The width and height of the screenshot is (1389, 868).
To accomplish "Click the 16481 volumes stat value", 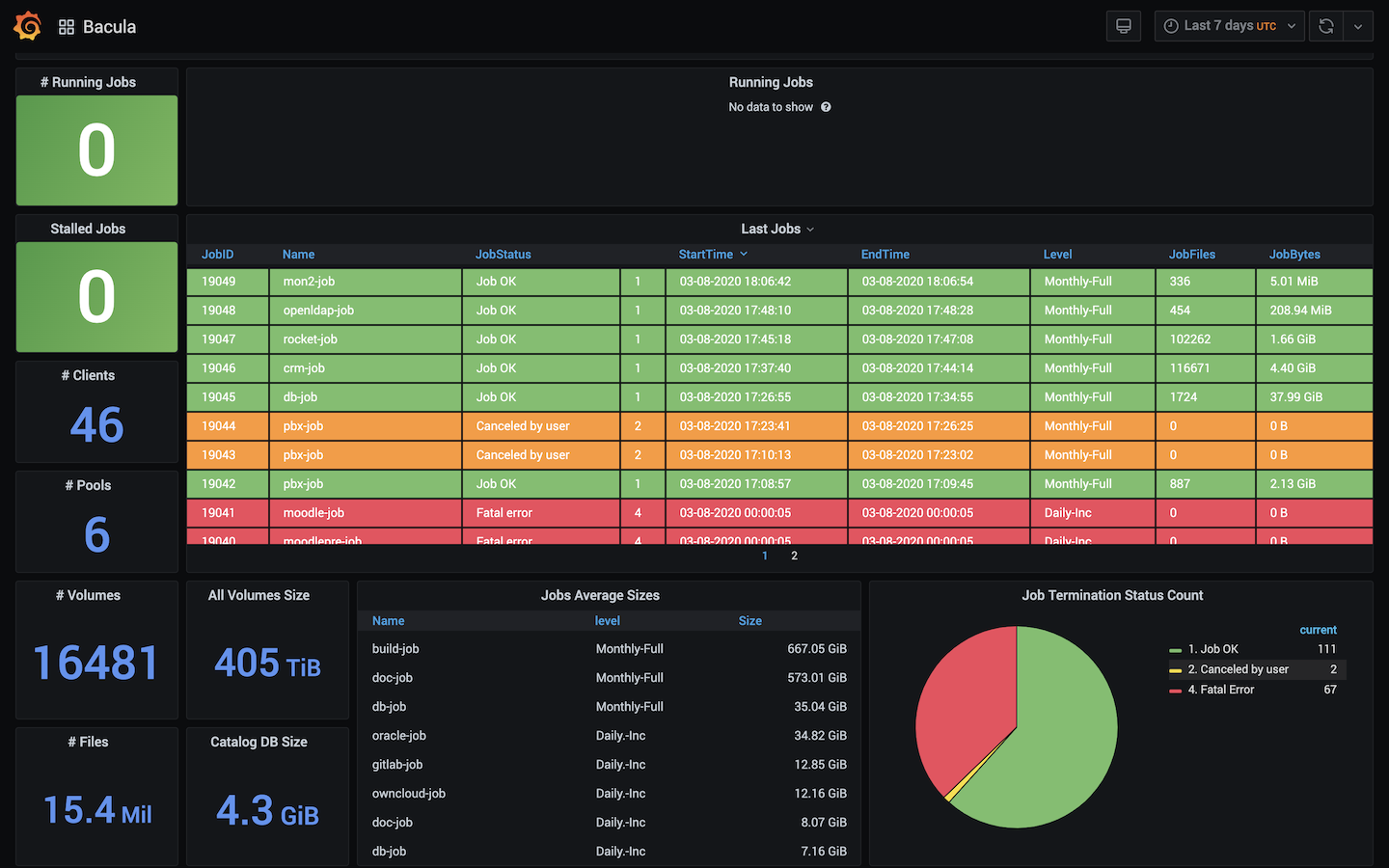I will click(96, 663).
